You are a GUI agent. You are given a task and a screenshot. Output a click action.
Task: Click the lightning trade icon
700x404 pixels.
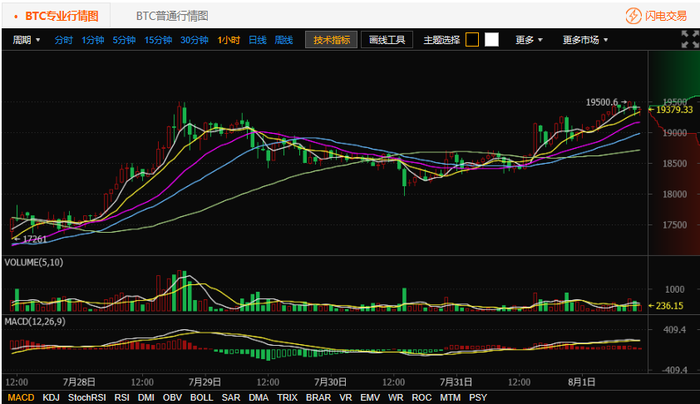(633, 16)
